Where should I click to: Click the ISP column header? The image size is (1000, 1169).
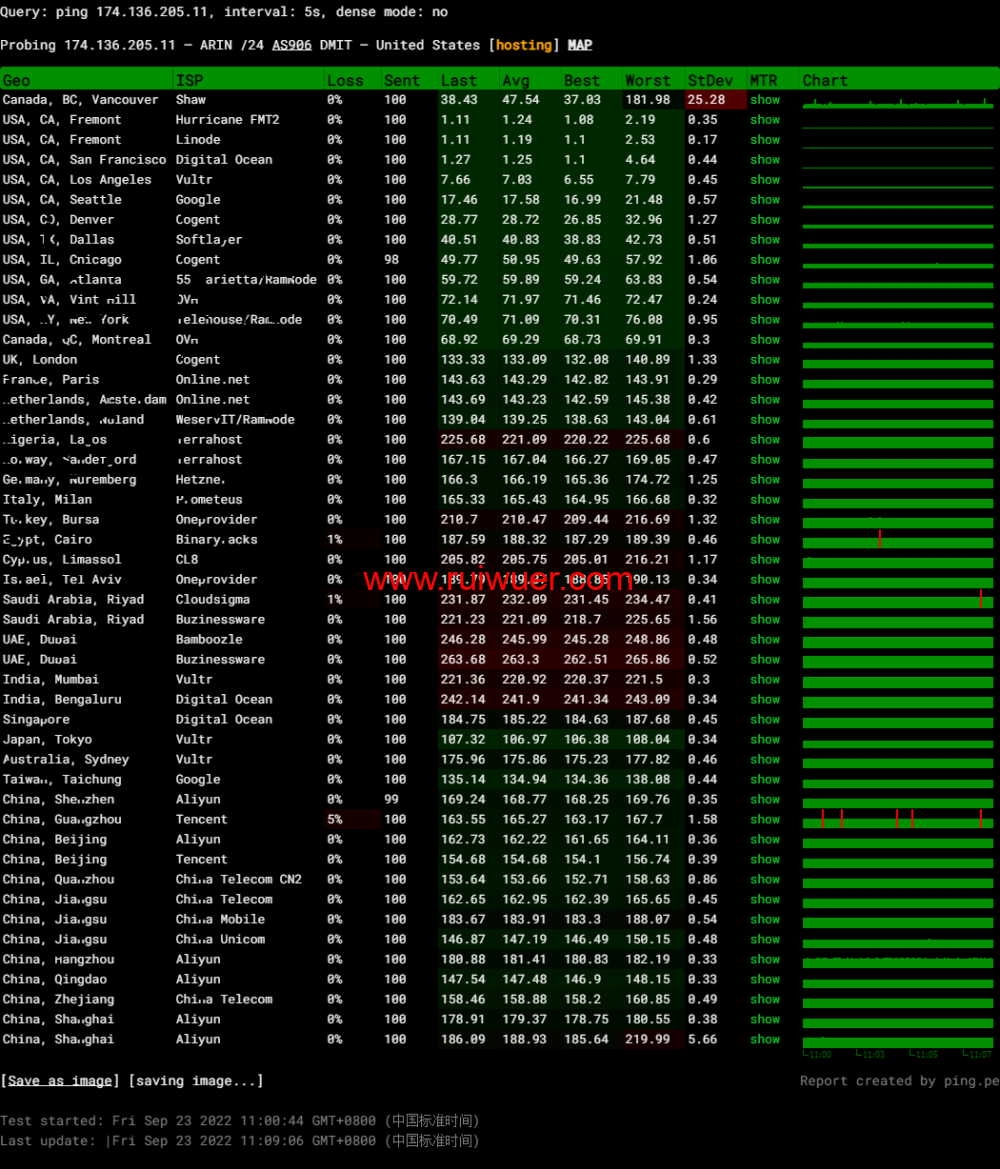pos(189,80)
